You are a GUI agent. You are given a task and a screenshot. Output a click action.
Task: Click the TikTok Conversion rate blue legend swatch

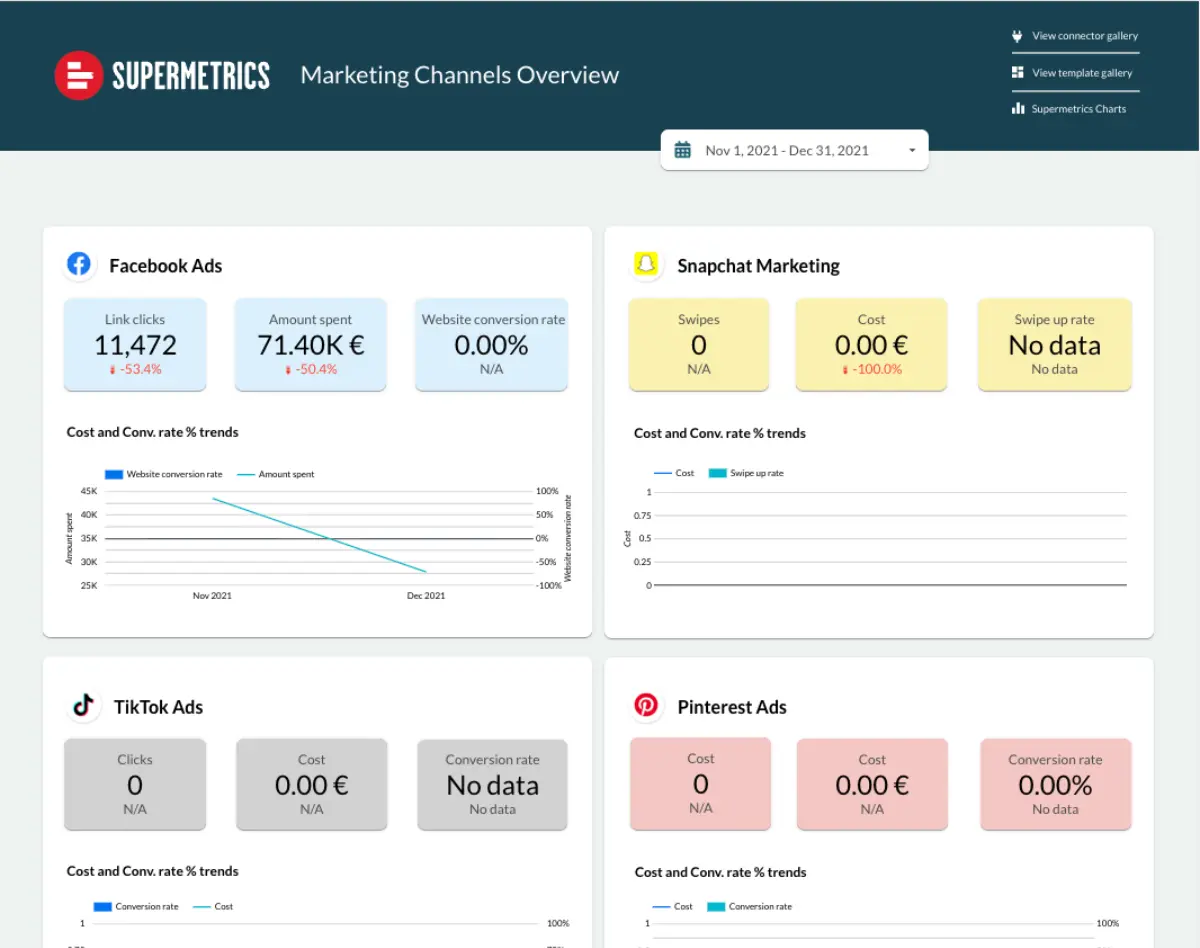coord(102,906)
